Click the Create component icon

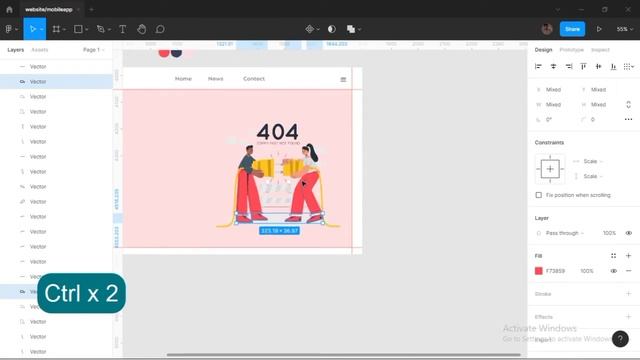pos(309,29)
